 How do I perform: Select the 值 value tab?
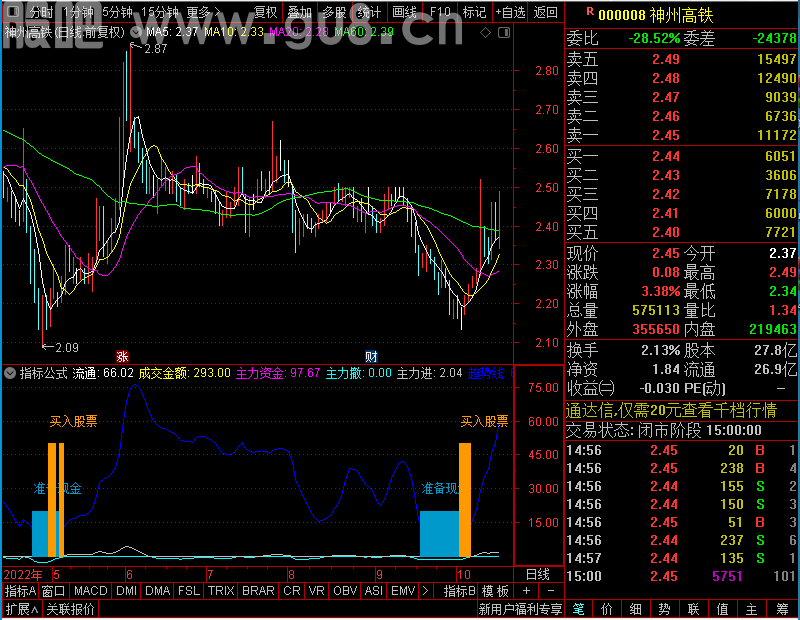point(722,609)
